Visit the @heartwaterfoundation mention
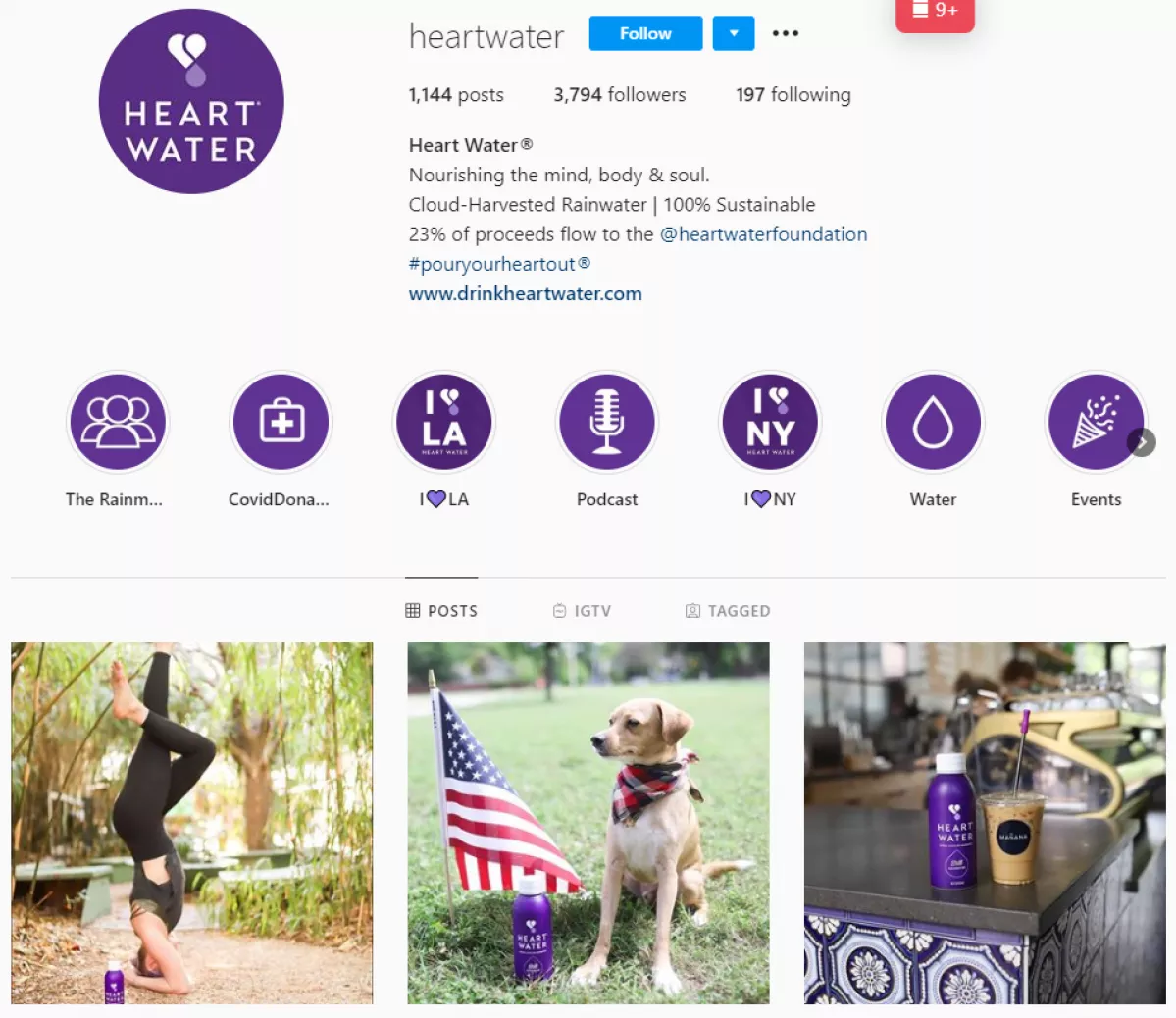Image resolution: width=1176 pixels, height=1018 pixels. tap(763, 234)
